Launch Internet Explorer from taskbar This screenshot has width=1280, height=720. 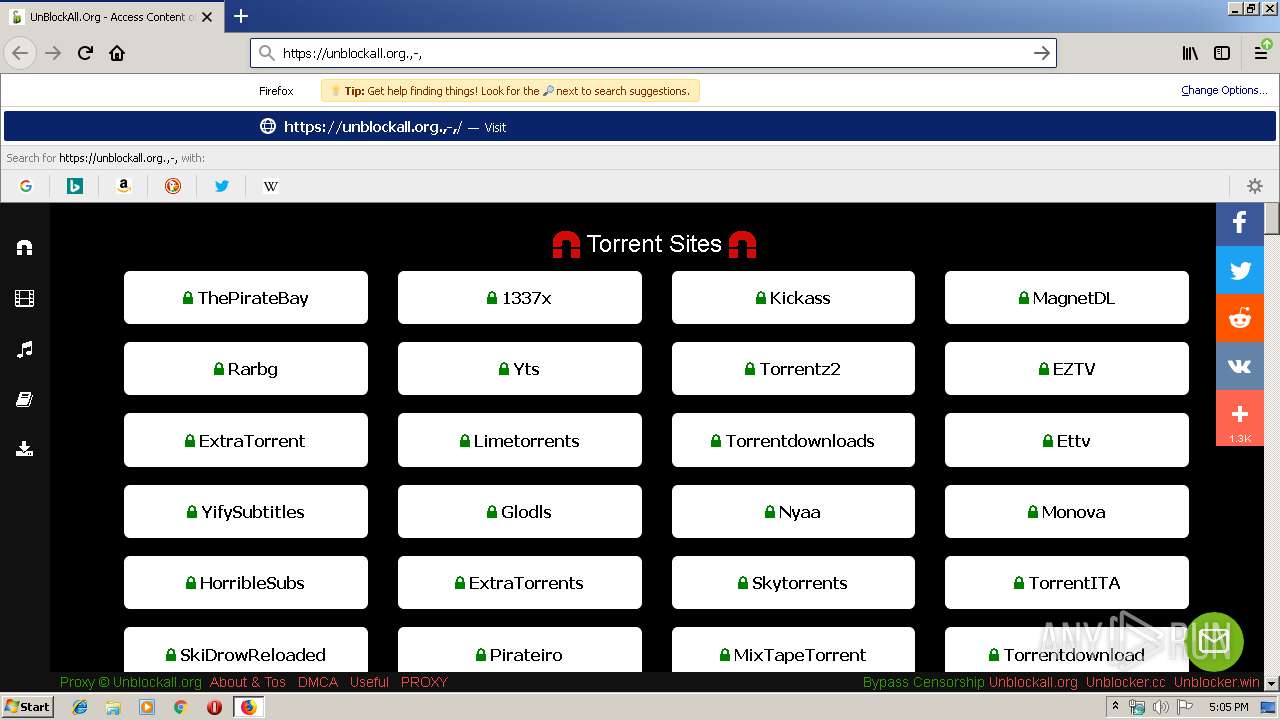pyautogui.click(x=80, y=707)
